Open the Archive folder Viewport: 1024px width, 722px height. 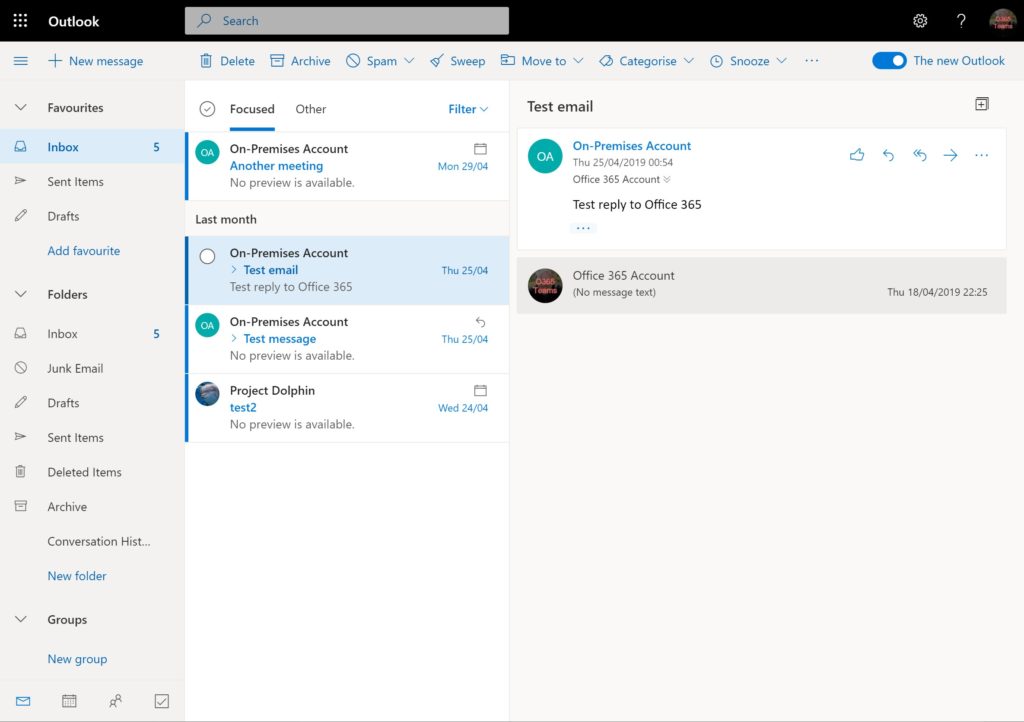point(92,507)
